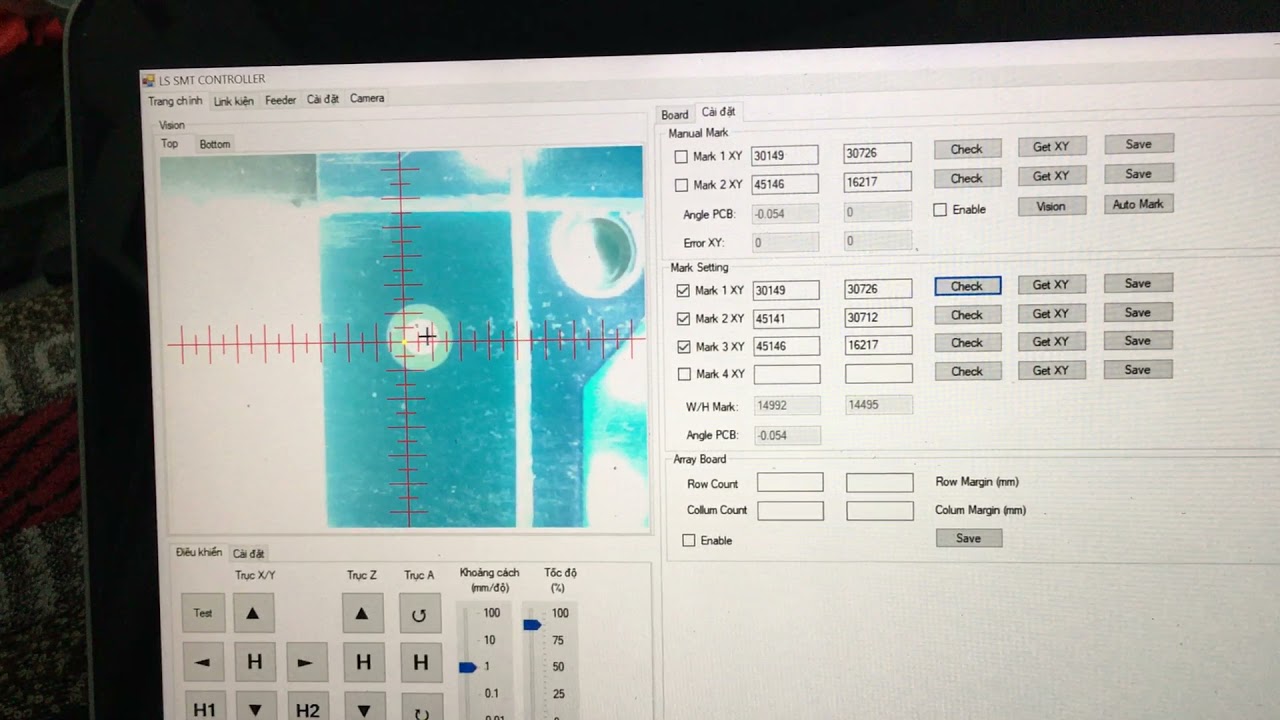This screenshot has width=1280, height=720.
Task: Uncheck Mark 2 XY in Mark Setting
Action: coord(684,319)
